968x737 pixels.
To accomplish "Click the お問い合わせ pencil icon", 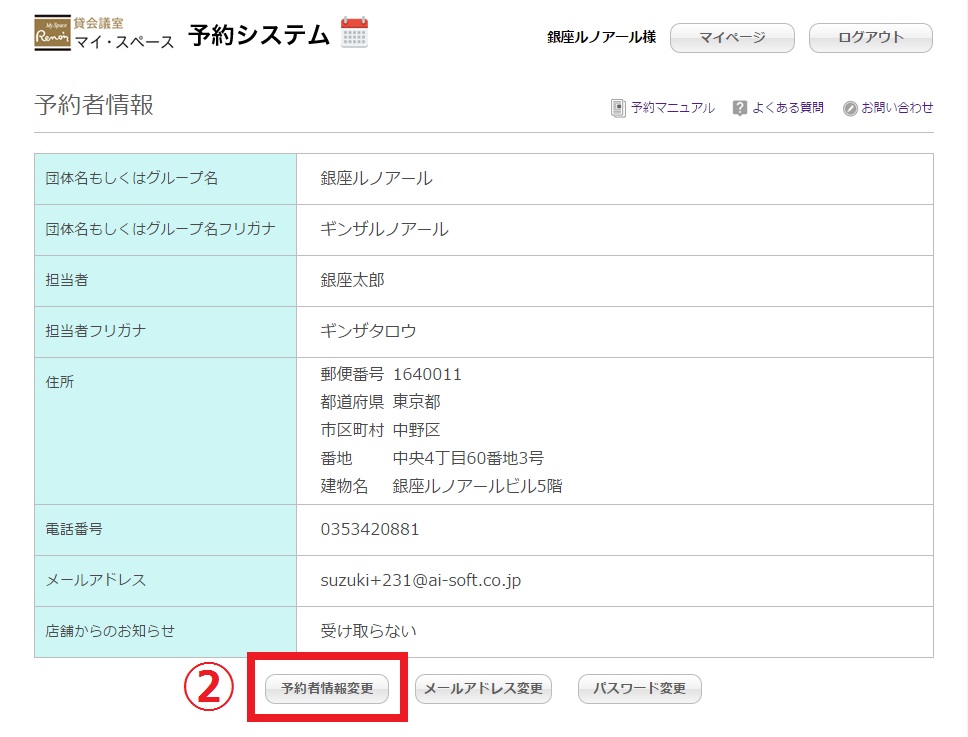I will tap(850, 108).
